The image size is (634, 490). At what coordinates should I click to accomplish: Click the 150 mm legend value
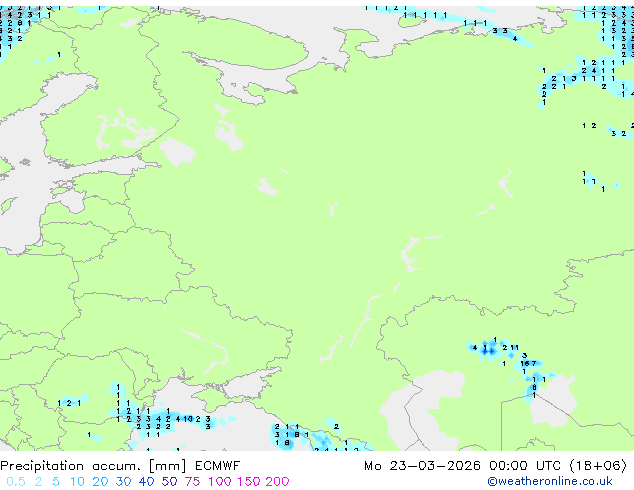point(249,482)
